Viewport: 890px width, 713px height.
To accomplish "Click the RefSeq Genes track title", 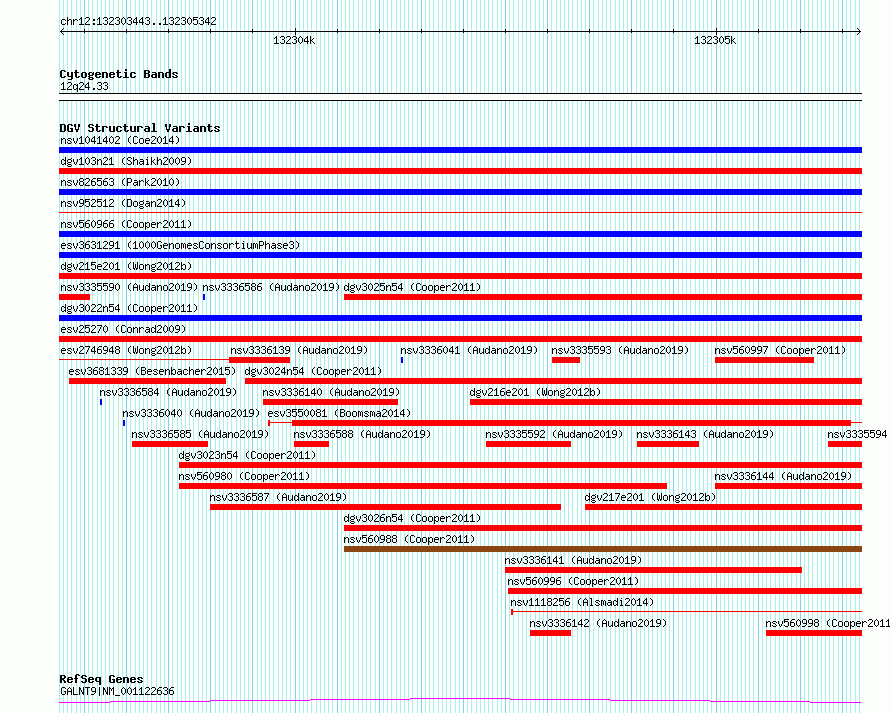I will point(102,679).
